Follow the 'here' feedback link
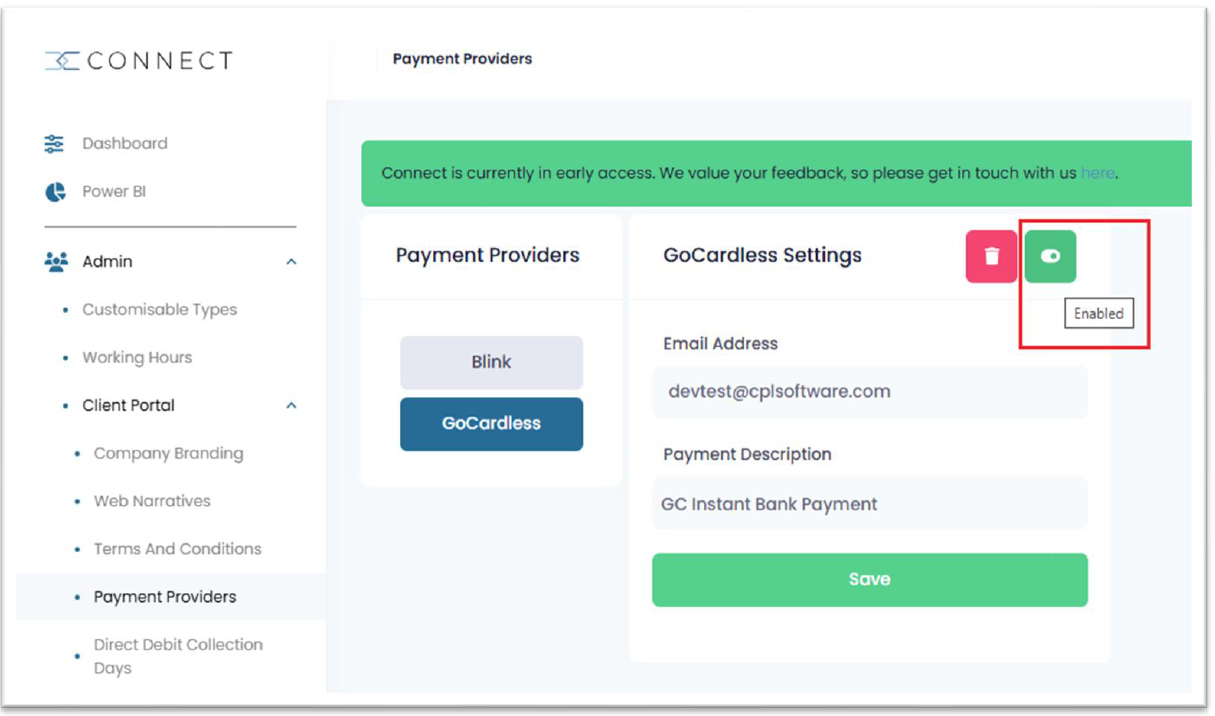This screenshot has width=1215, height=716. (1097, 173)
